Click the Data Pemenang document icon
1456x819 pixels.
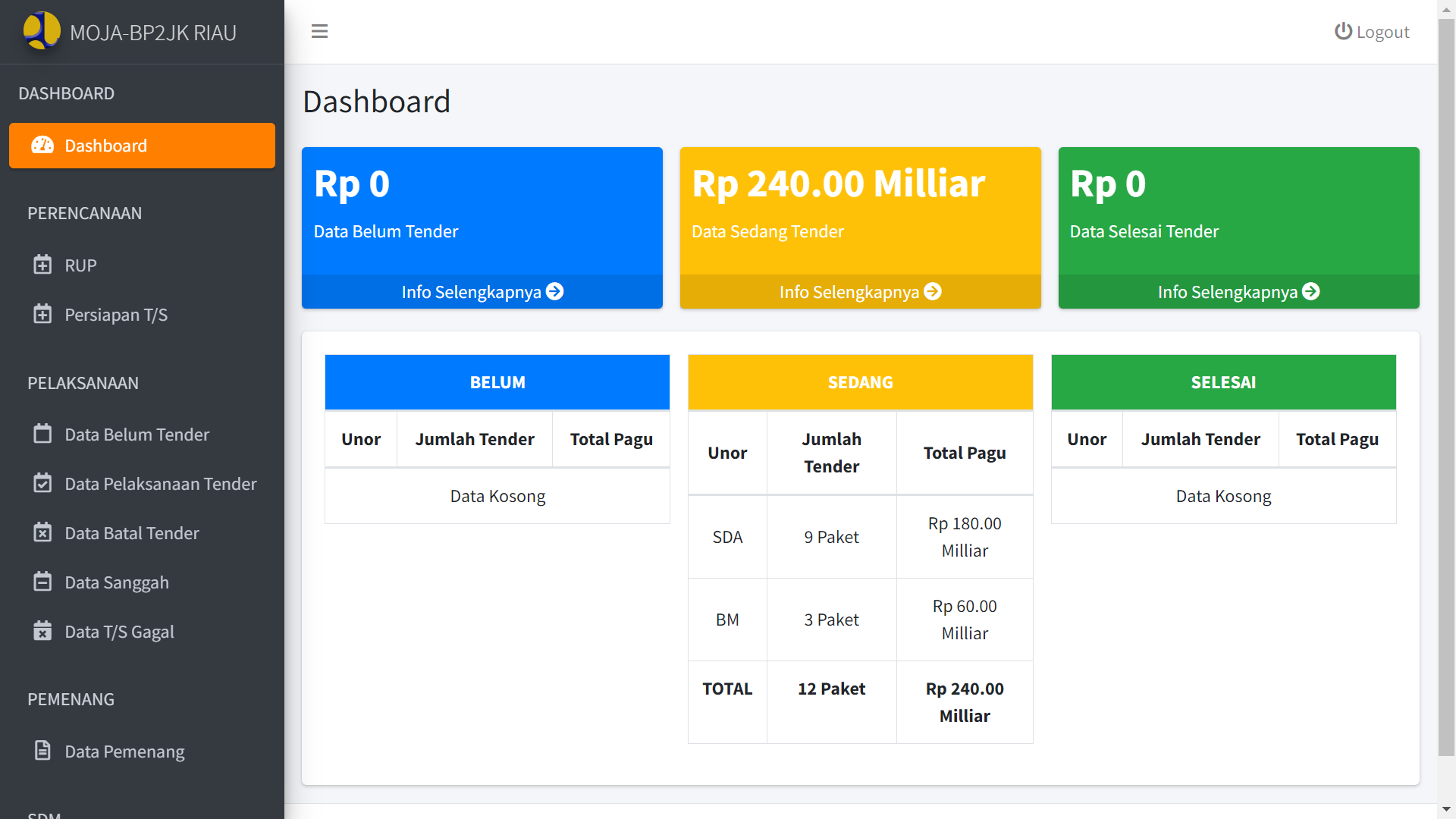(42, 751)
